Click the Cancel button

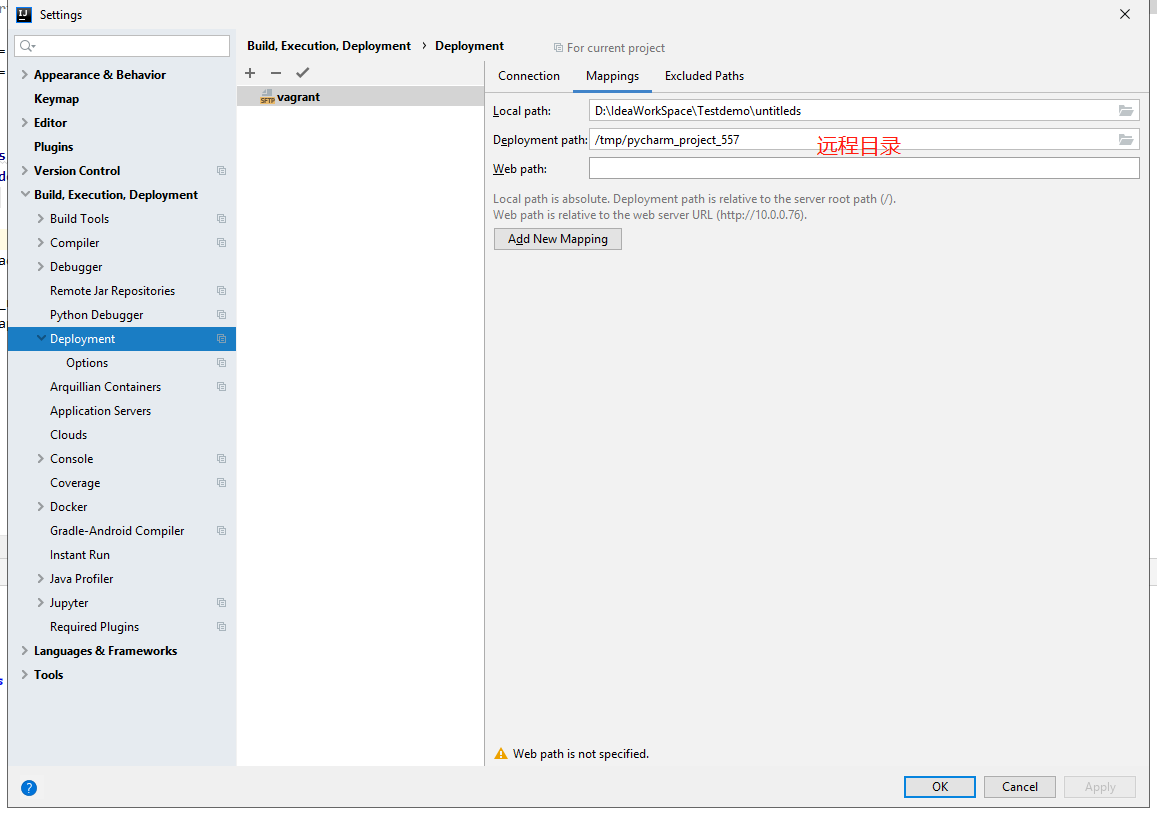[1020, 787]
